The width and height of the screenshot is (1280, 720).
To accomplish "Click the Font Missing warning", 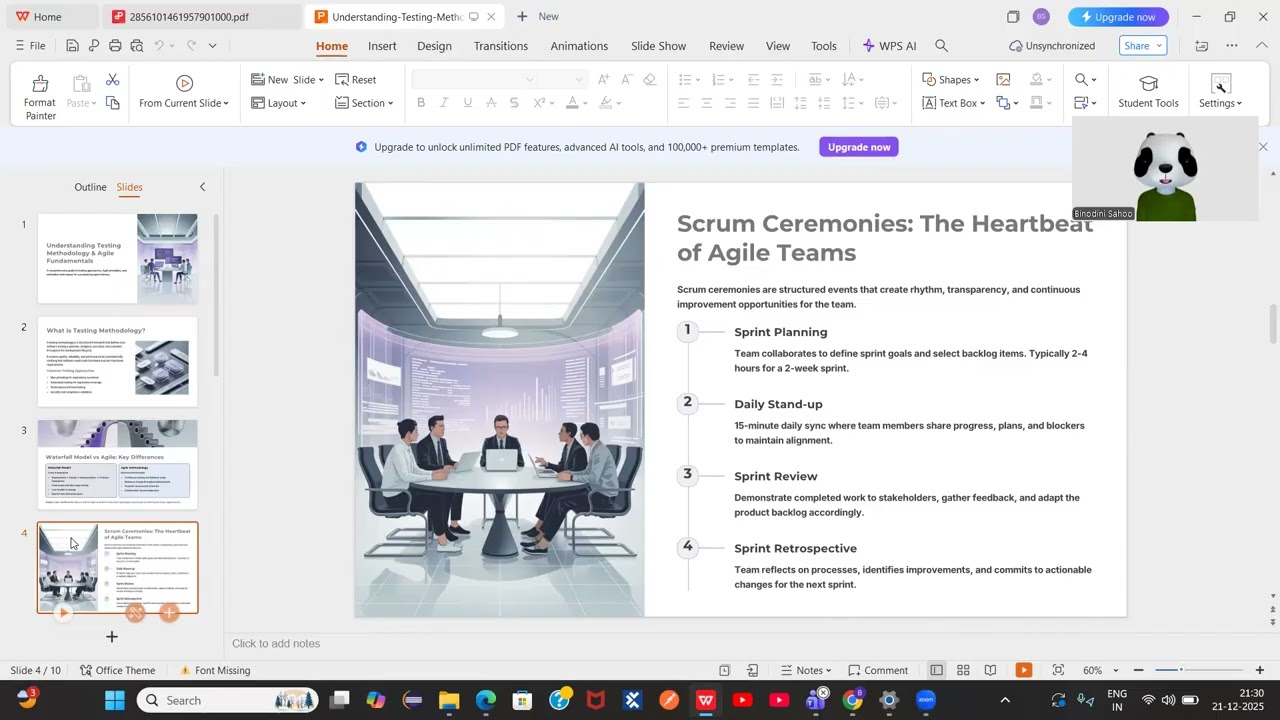I will click(215, 670).
